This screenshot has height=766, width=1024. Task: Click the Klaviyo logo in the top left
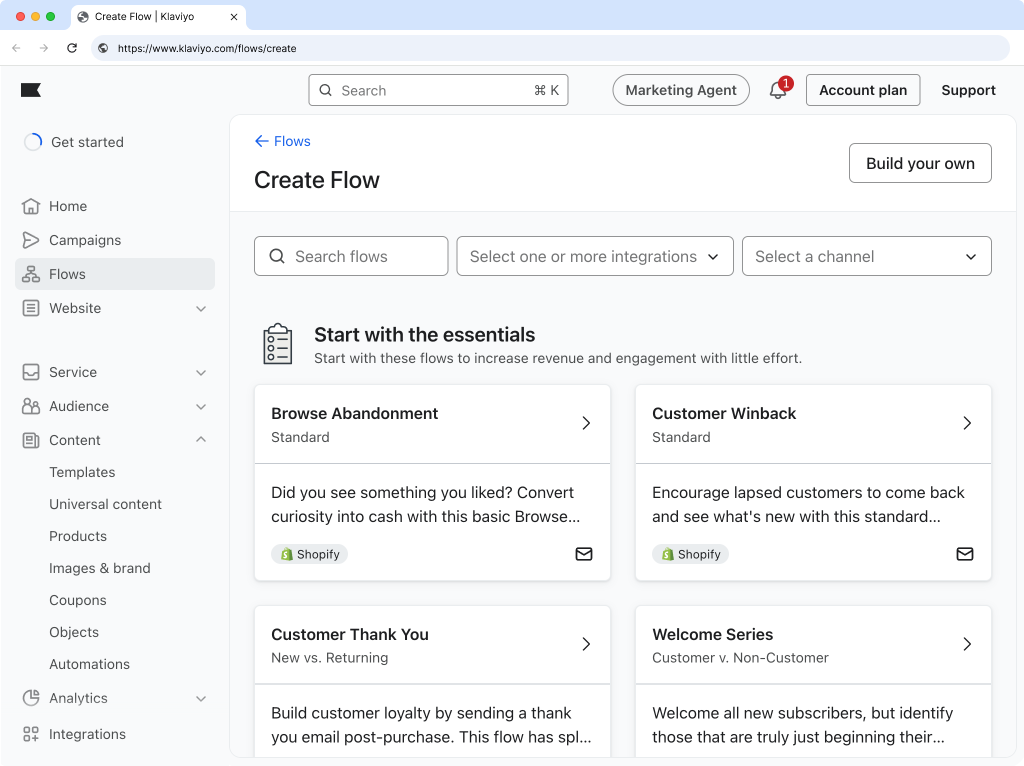tap(31, 90)
